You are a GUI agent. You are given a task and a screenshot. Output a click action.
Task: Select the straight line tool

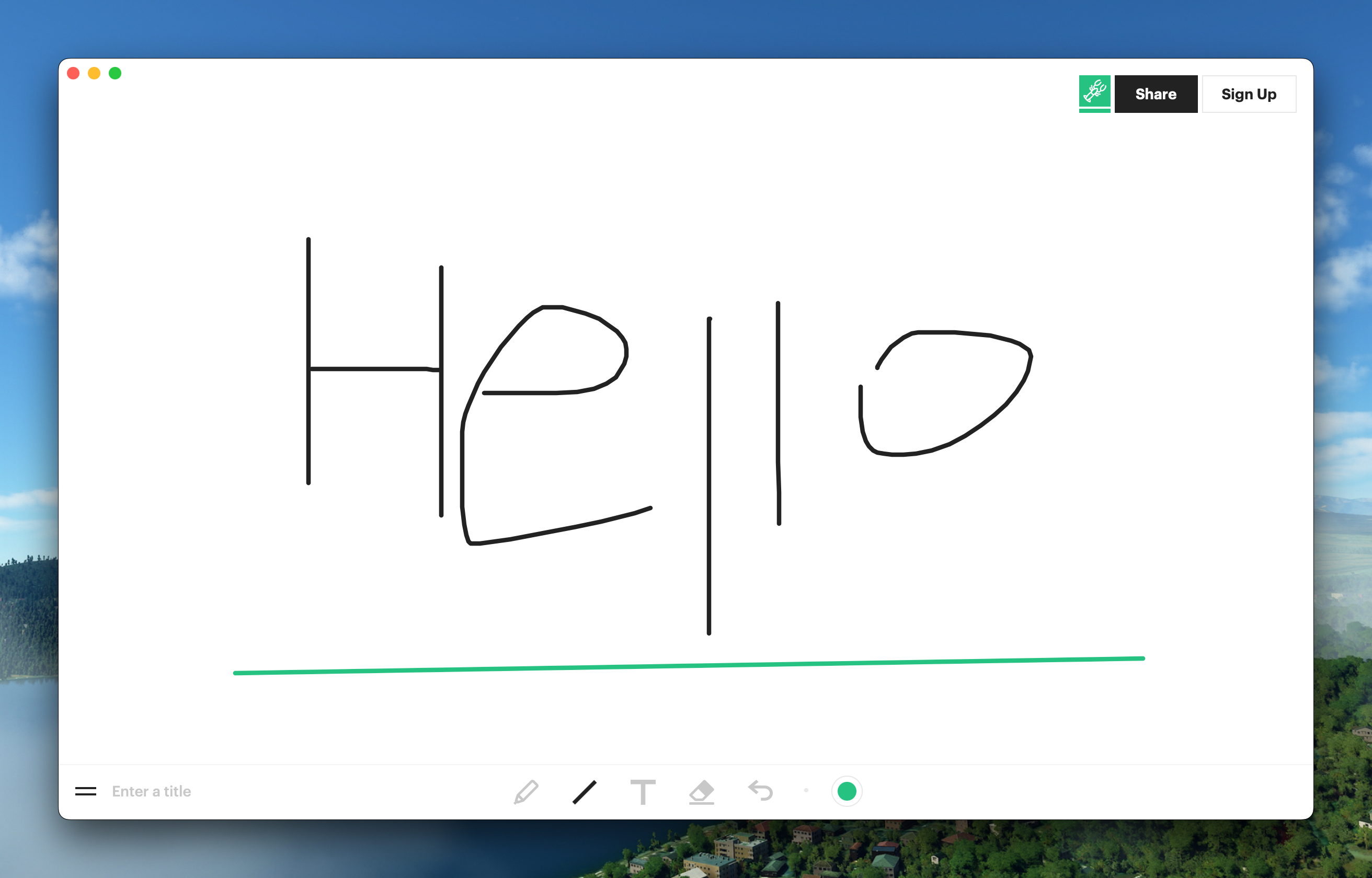[585, 791]
